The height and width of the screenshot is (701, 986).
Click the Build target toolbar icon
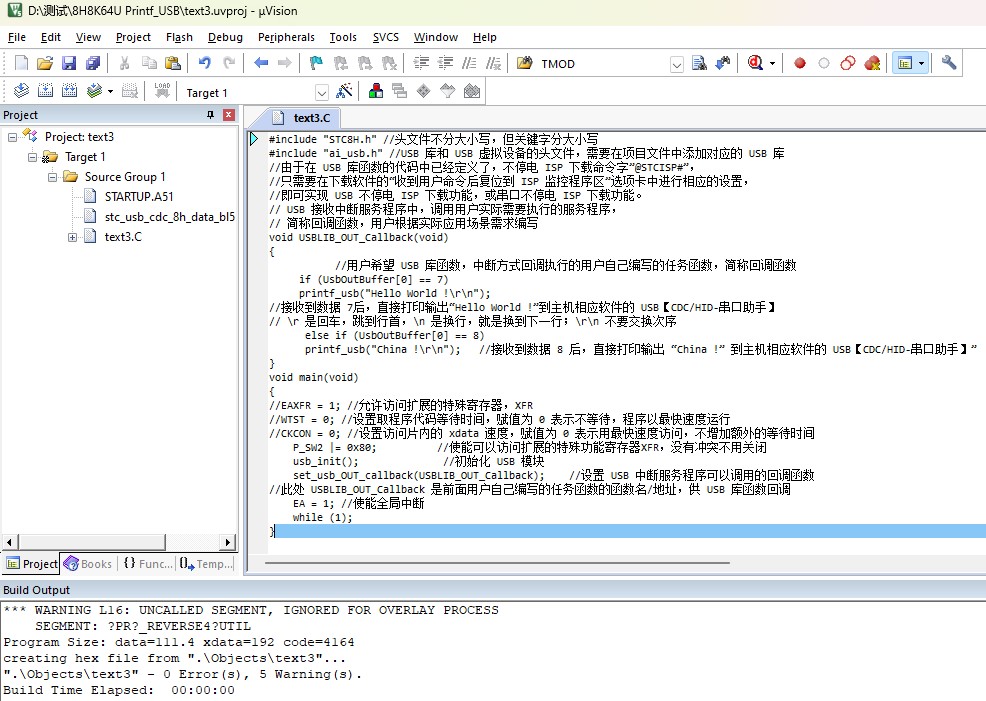pyautogui.click(x=42, y=92)
